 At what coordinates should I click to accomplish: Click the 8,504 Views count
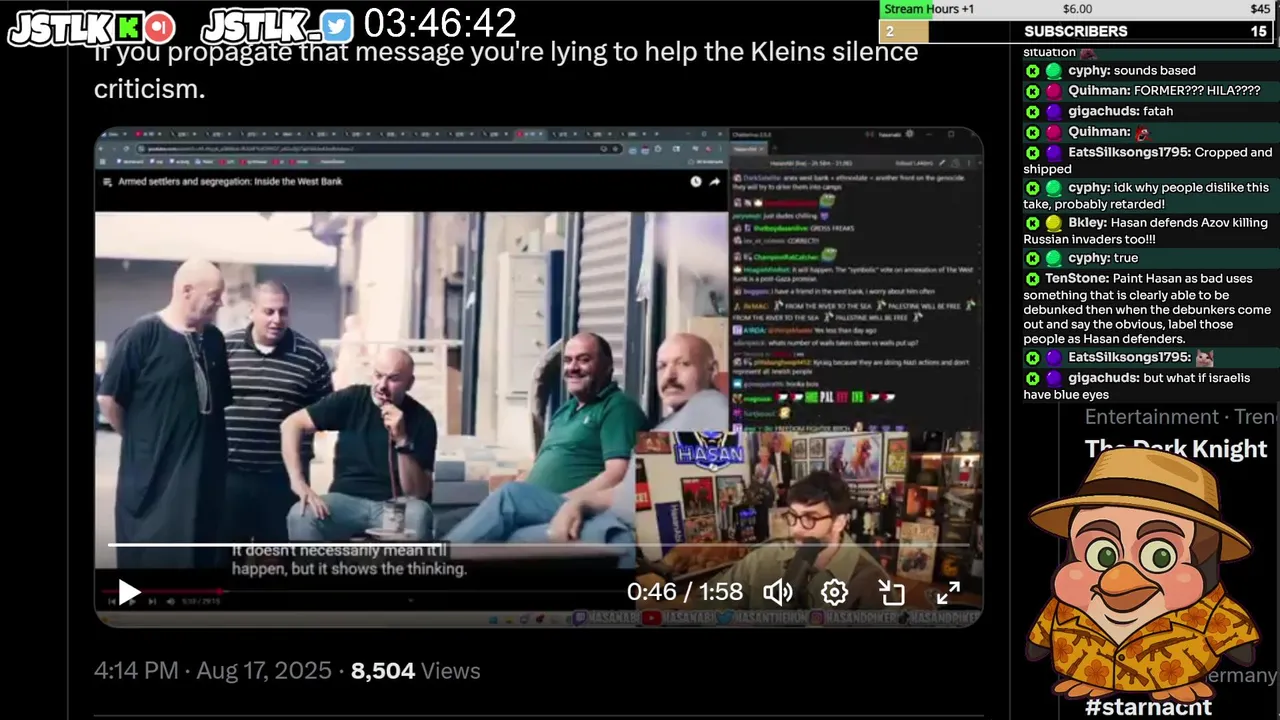tap(415, 671)
